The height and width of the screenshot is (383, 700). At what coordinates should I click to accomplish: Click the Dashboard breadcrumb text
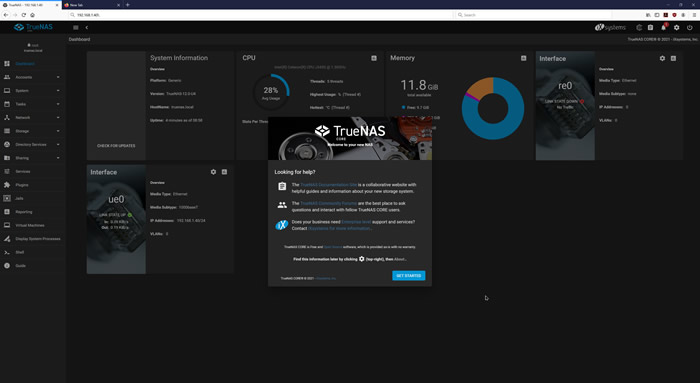tap(79, 39)
